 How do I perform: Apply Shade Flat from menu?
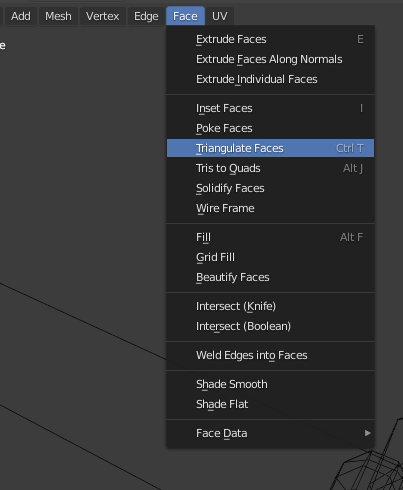click(270, 404)
